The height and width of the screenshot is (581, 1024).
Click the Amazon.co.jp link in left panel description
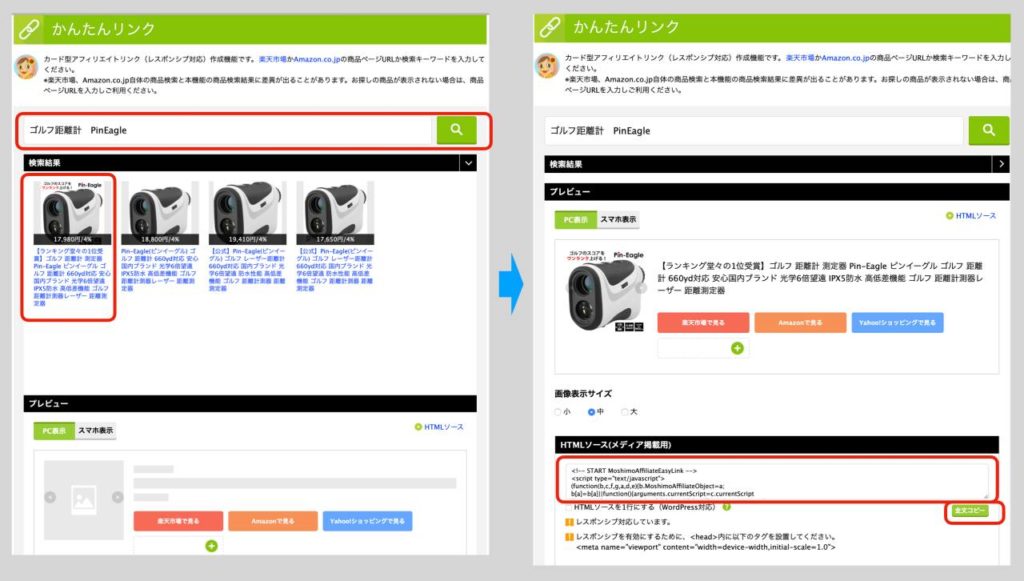coord(317,59)
